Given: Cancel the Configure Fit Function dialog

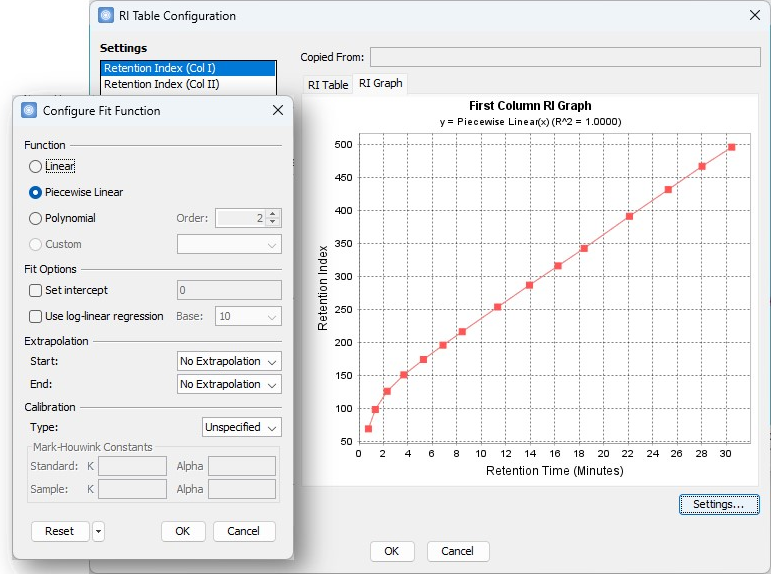Looking at the screenshot, I should 243,531.
